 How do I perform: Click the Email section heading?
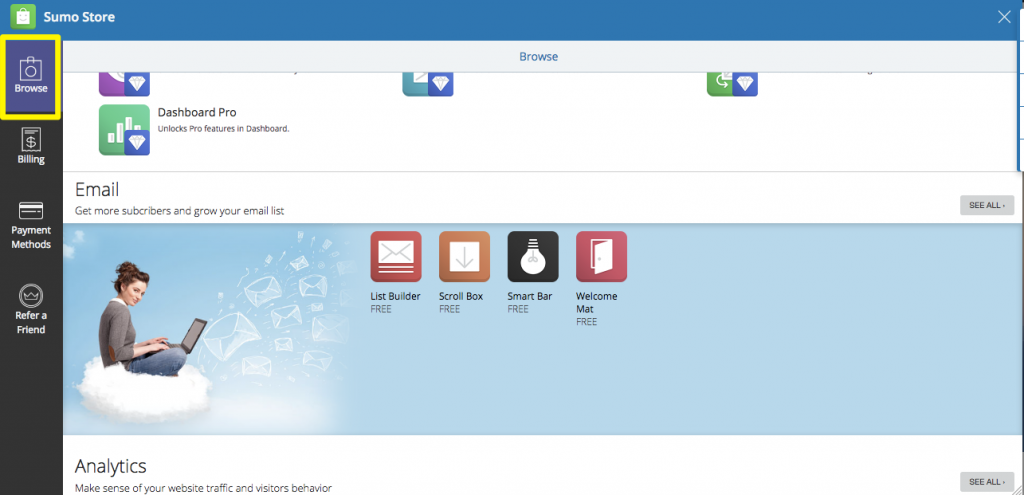(97, 189)
